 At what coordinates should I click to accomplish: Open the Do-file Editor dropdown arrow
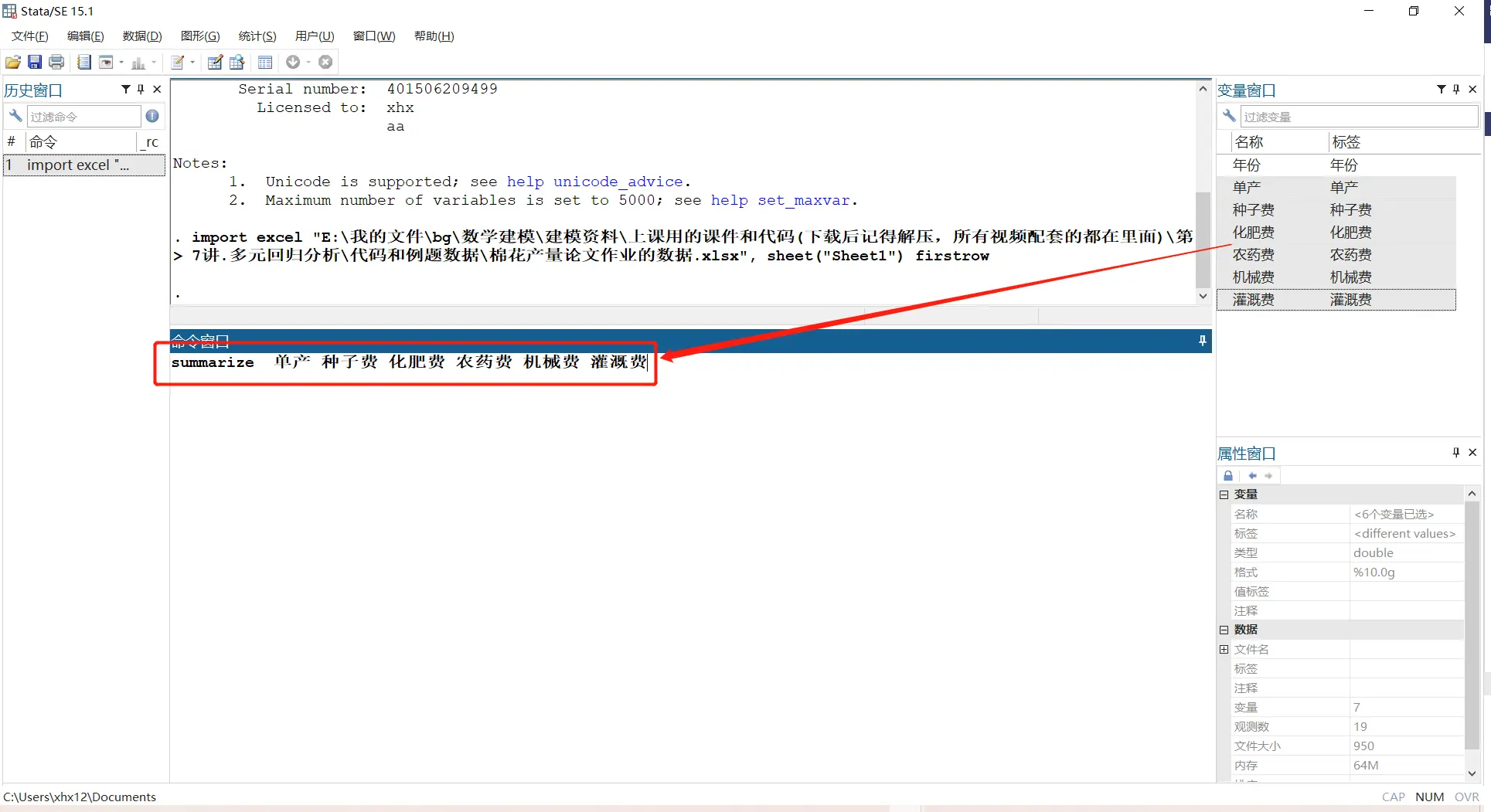192,62
